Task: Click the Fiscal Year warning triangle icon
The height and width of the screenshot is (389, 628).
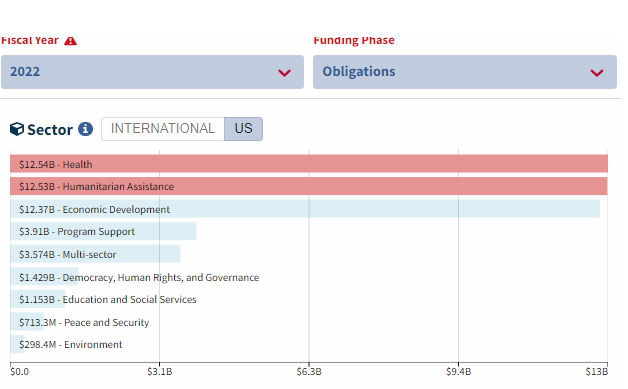Action: pos(70,41)
